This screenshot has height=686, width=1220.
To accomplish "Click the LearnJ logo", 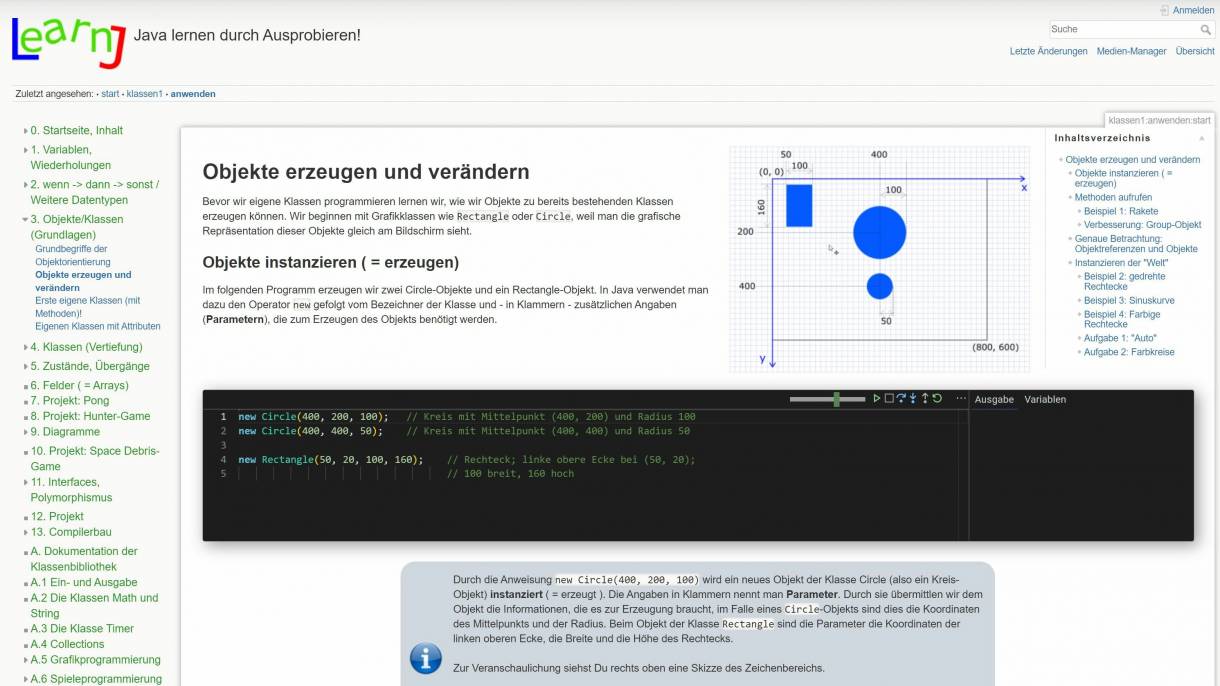I will (x=68, y=42).
